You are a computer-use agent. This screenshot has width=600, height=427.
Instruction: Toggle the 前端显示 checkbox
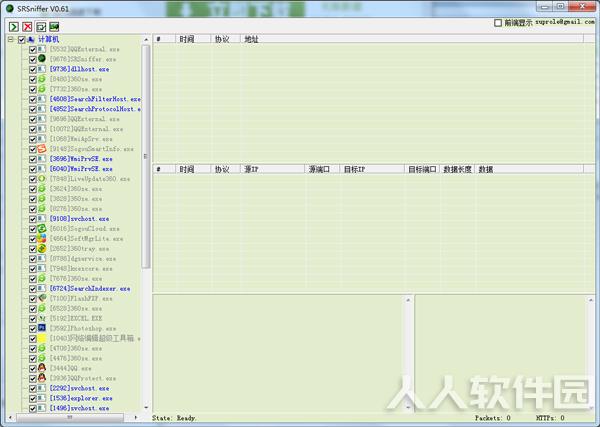pos(498,23)
